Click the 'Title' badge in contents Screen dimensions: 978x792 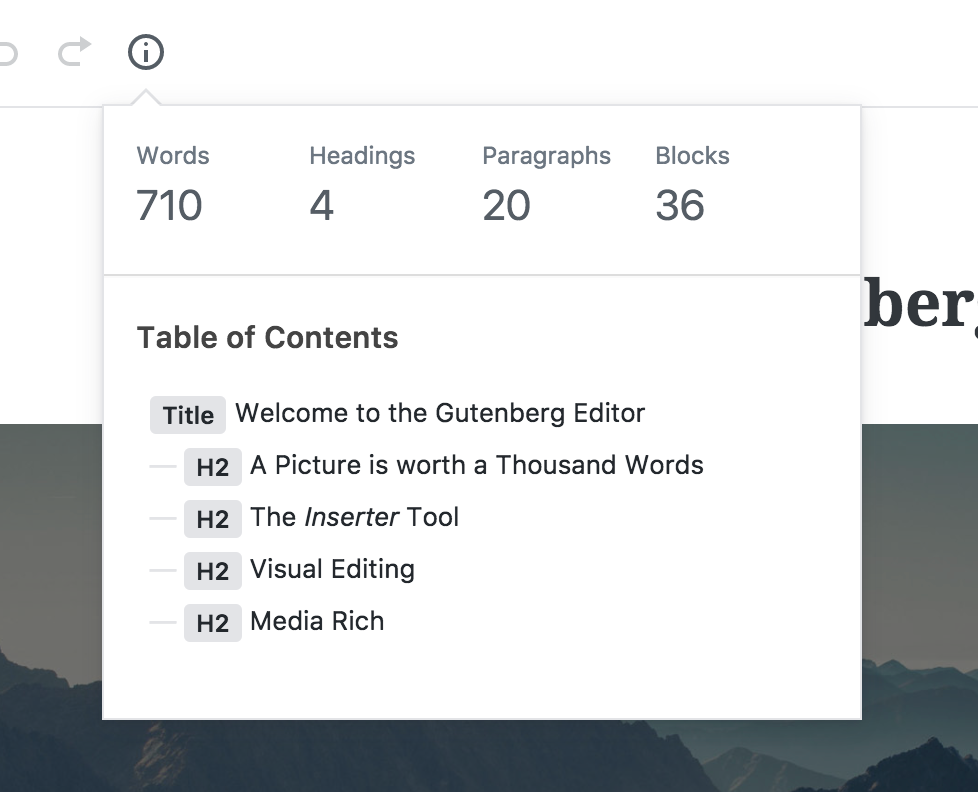pos(188,415)
